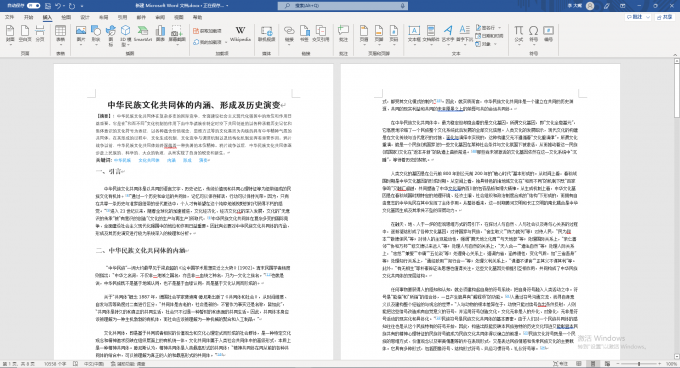Open the 页眉 Header dropdown
This screenshot has width=680, height=368.
(x=364, y=35)
